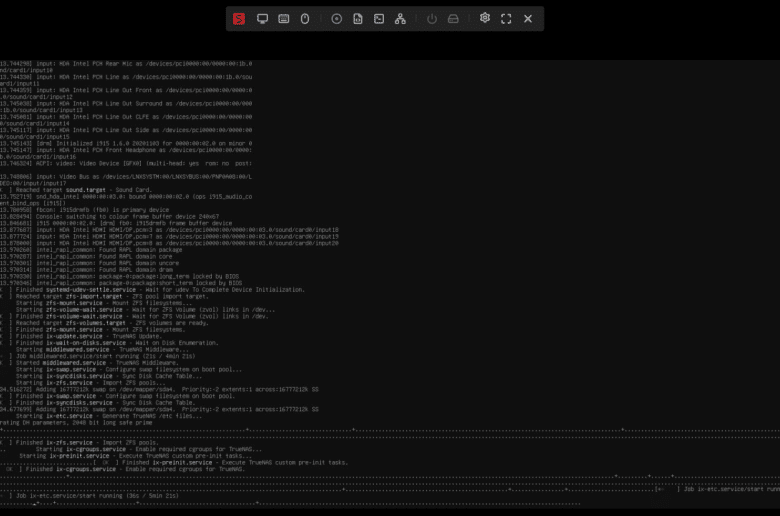
Task: Click the 'Finished ix-swap.service' line
Action: click(x=117, y=396)
